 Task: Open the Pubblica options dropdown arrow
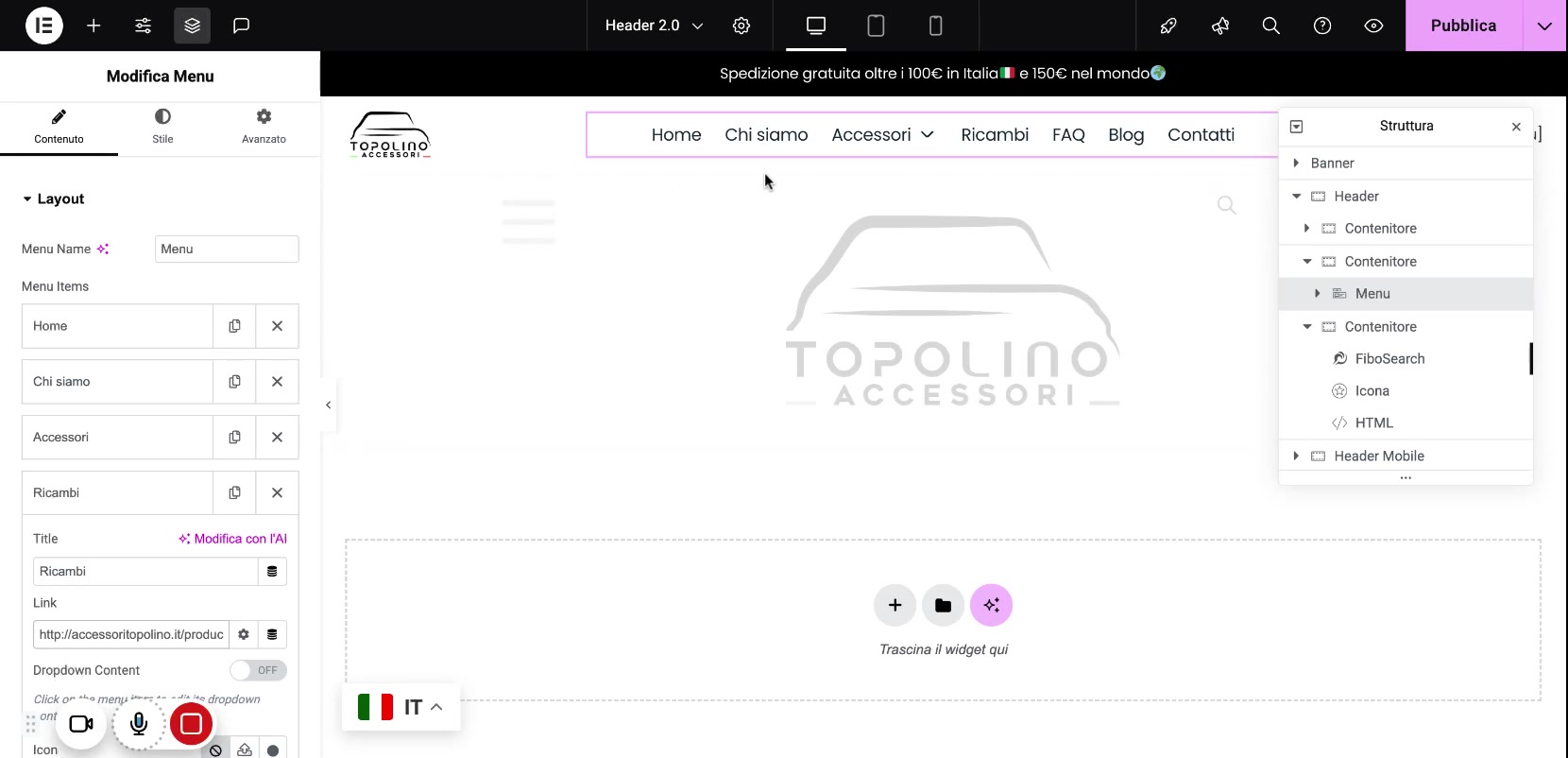tap(1544, 26)
